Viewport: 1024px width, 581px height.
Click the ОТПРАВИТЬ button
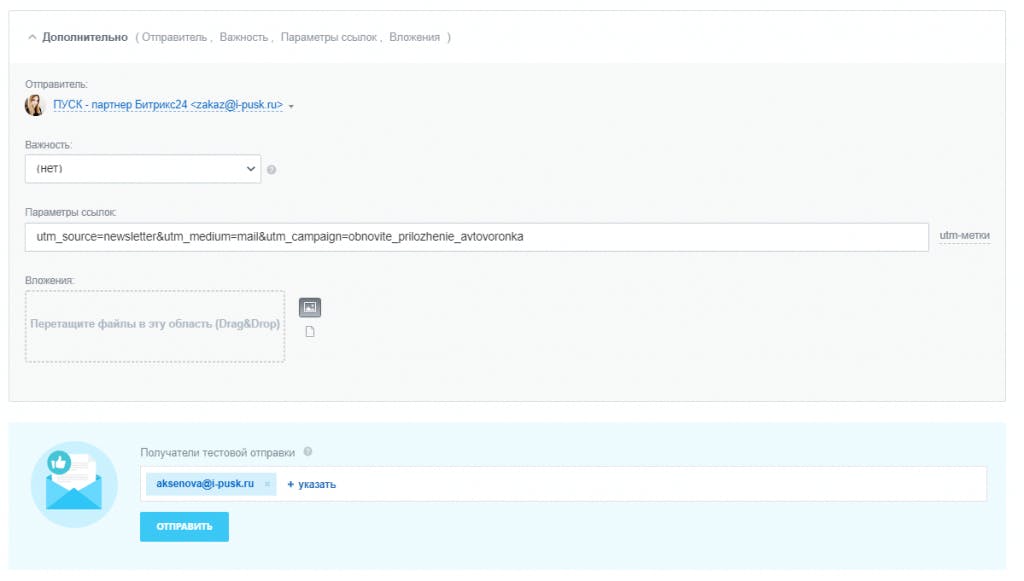pyautogui.click(x=184, y=526)
